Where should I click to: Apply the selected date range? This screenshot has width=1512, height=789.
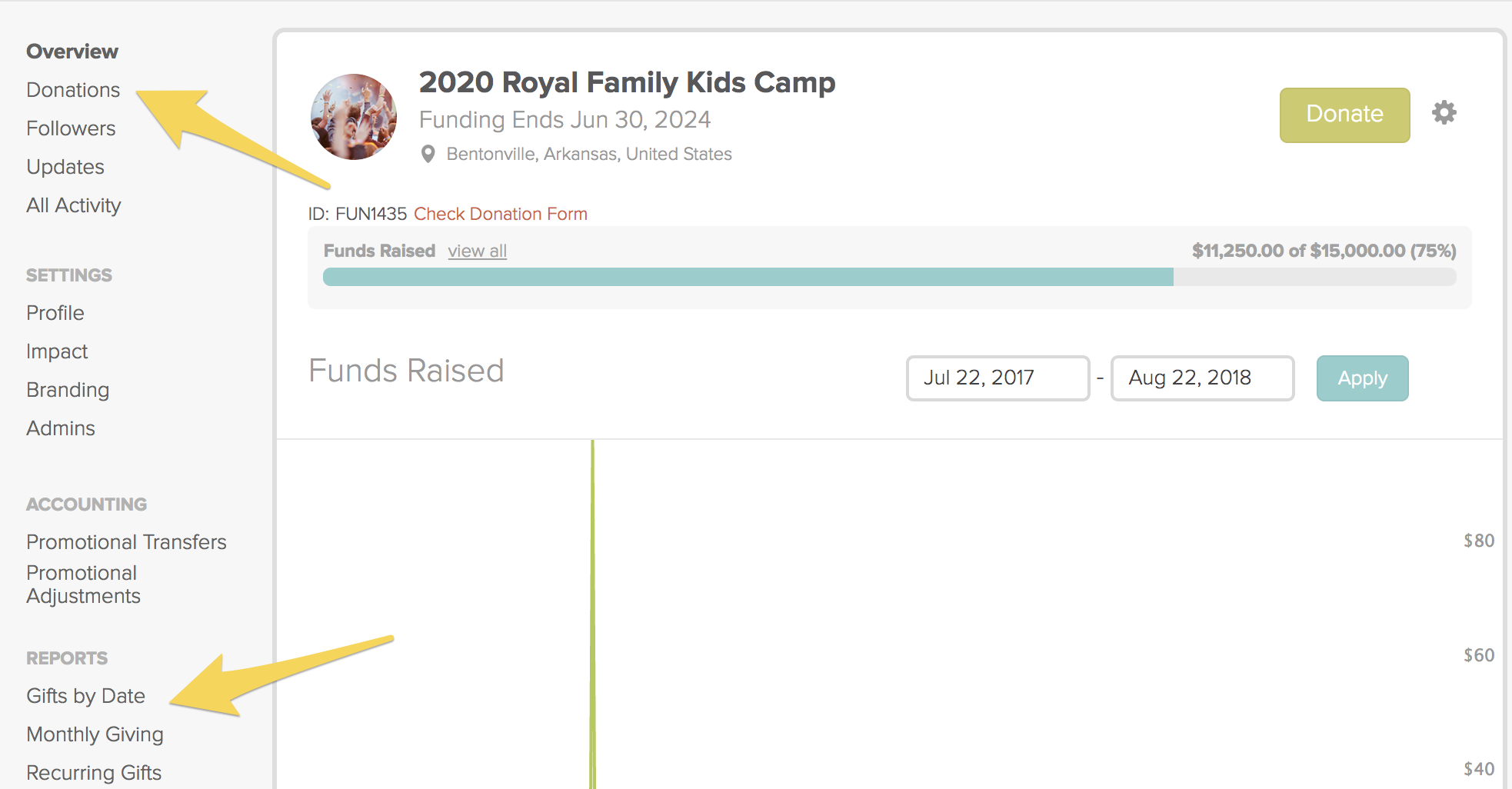1362,378
